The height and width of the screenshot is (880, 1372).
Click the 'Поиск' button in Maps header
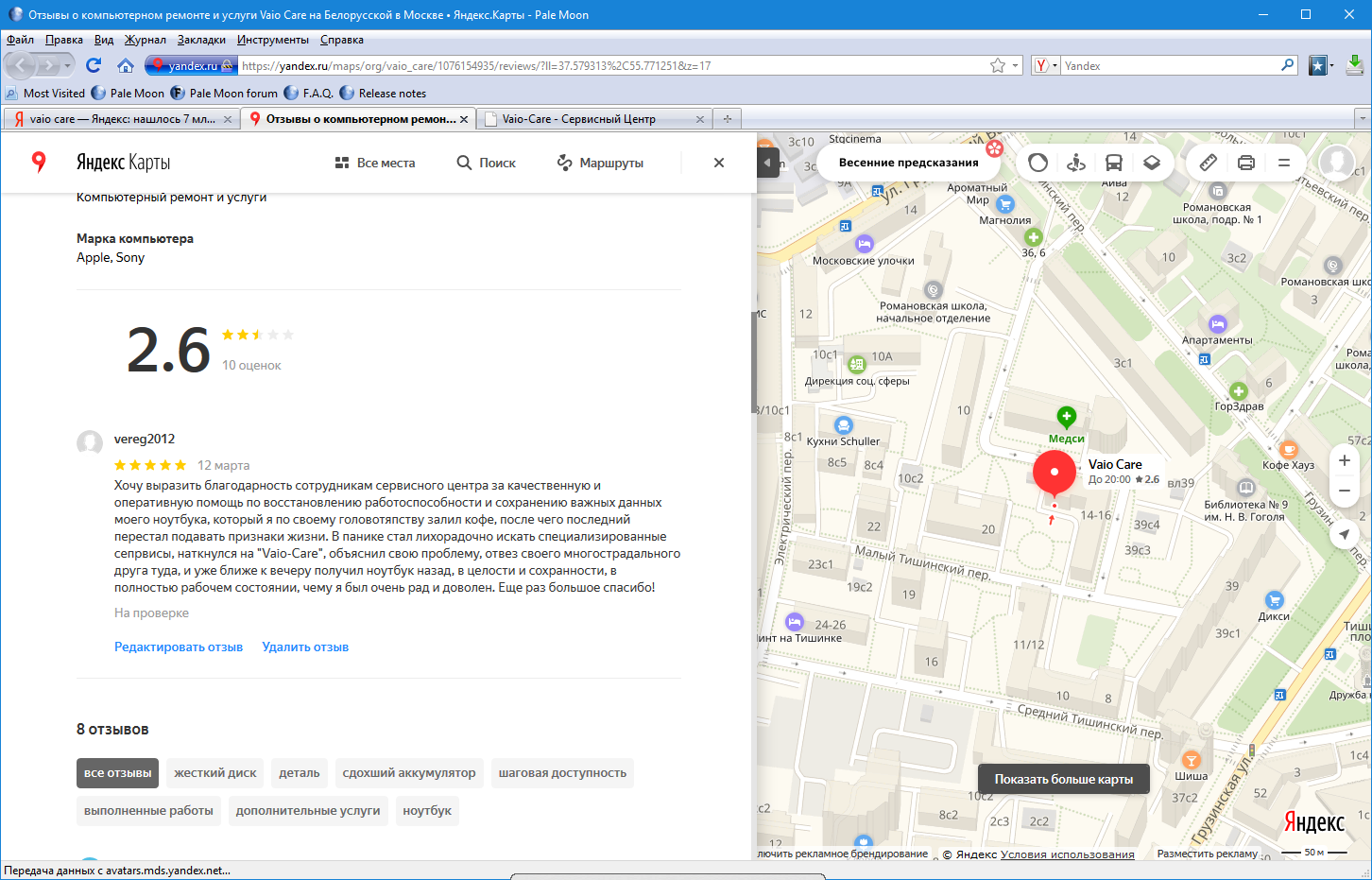[x=486, y=163]
